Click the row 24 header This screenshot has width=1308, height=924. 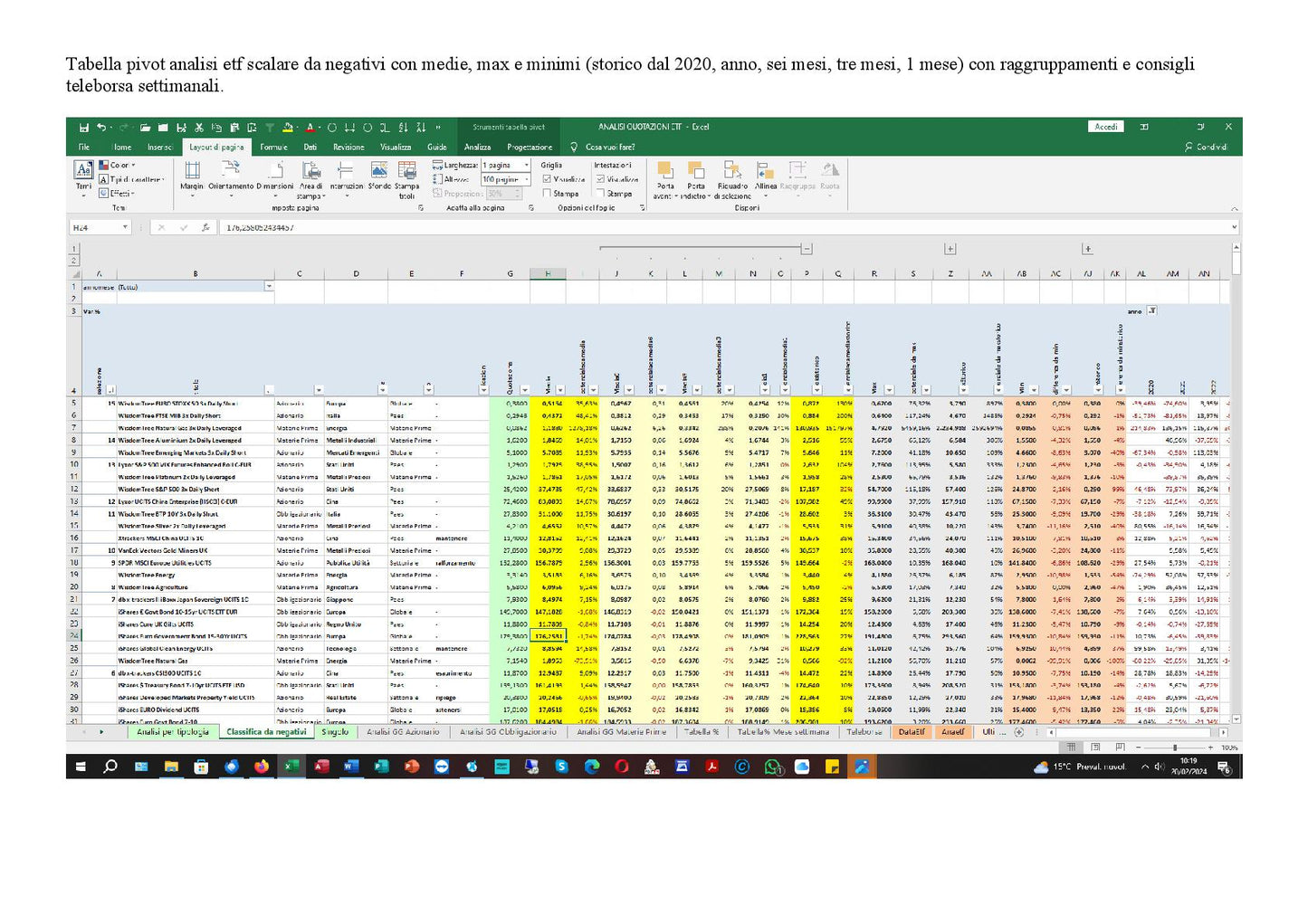click(74, 635)
